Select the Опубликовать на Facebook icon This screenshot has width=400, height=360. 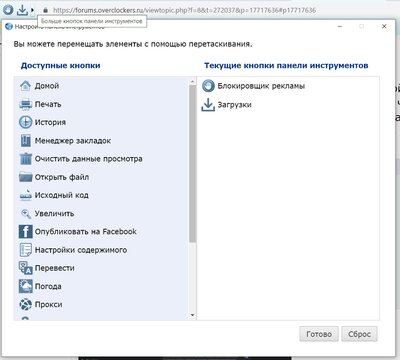click(25, 232)
